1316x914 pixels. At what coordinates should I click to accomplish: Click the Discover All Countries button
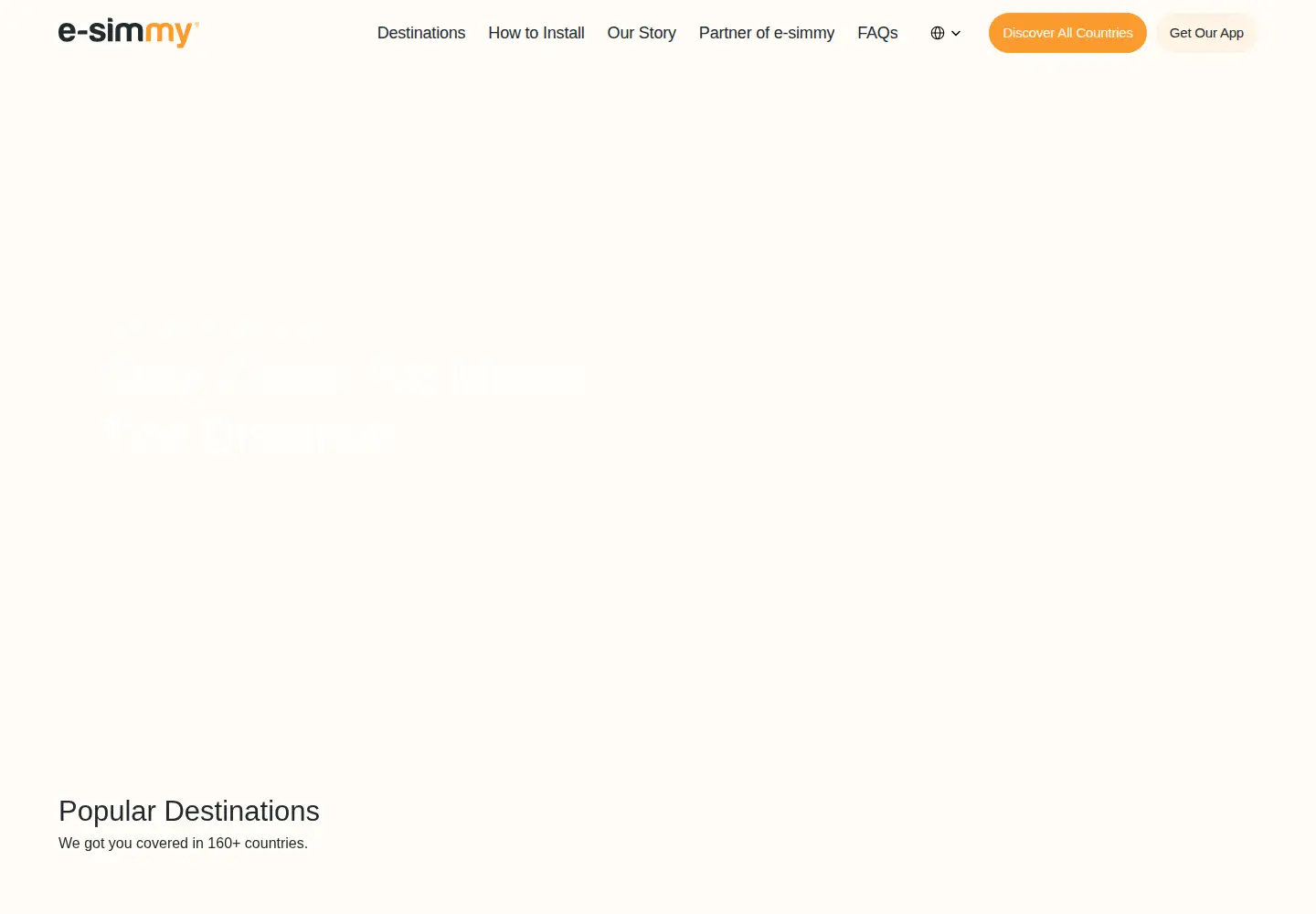(1067, 33)
